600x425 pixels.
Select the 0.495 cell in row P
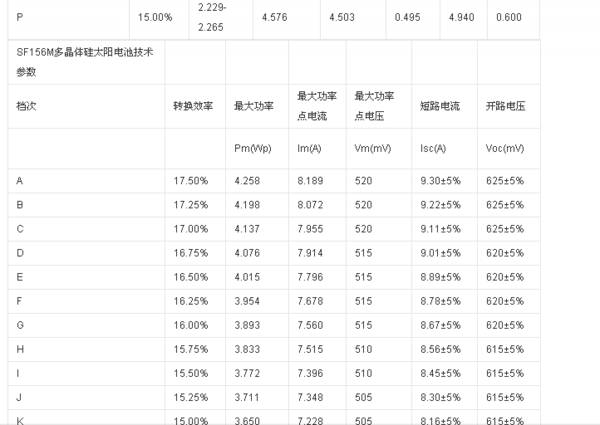click(408, 17)
